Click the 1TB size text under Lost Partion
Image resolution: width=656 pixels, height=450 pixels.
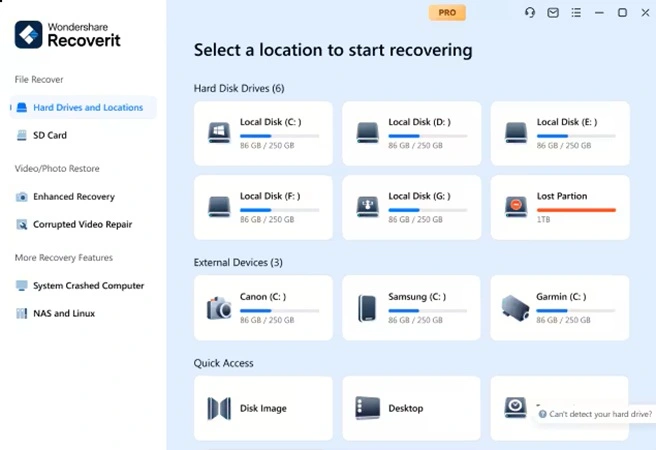(x=543, y=220)
